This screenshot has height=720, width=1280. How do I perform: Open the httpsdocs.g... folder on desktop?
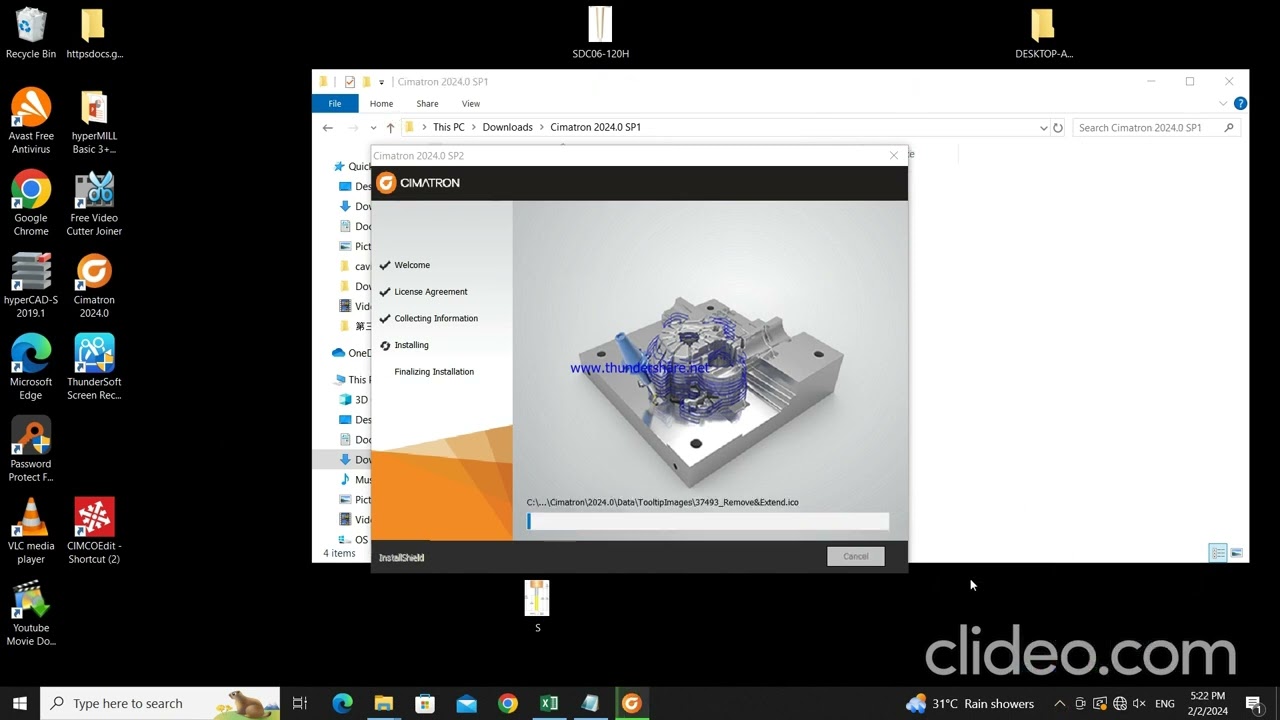point(94,33)
